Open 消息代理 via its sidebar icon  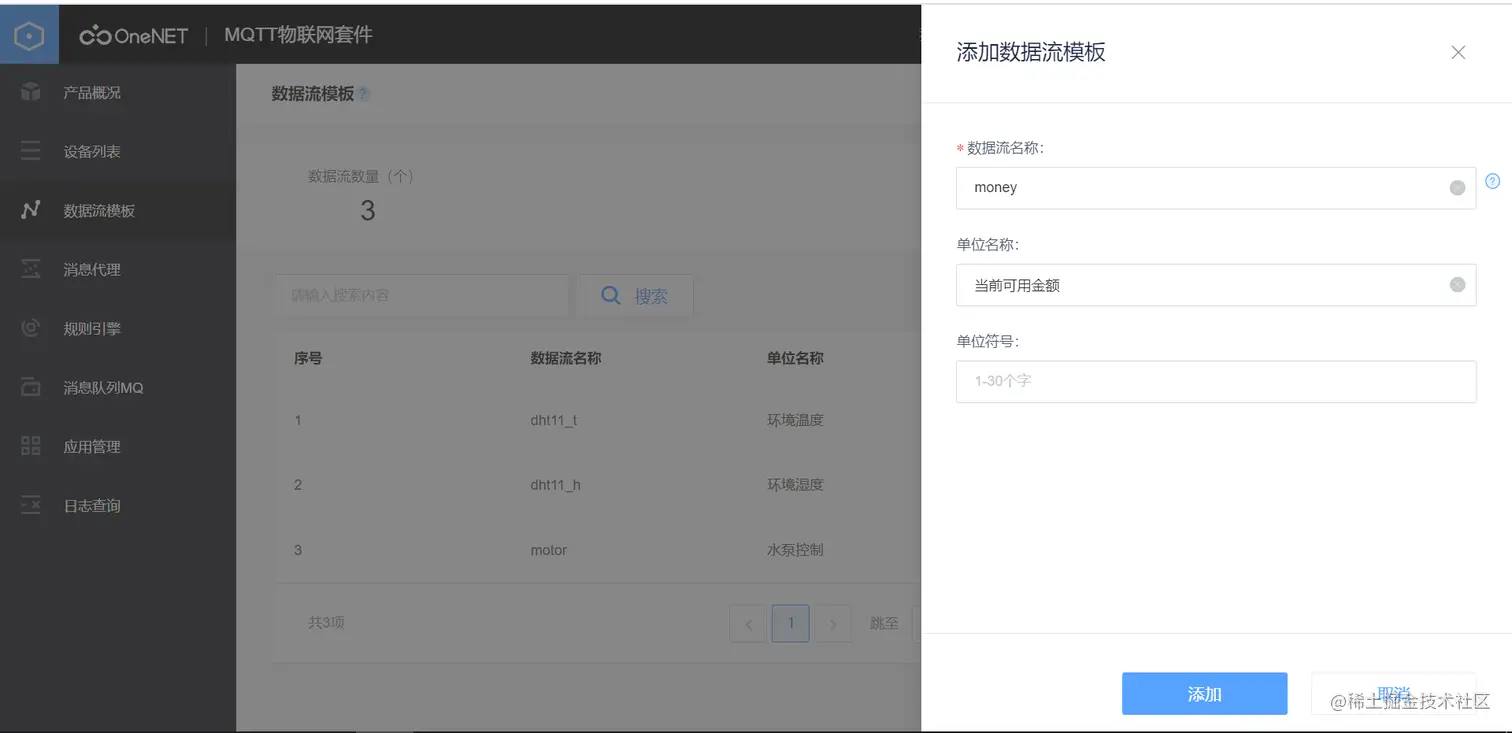(31, 269)
